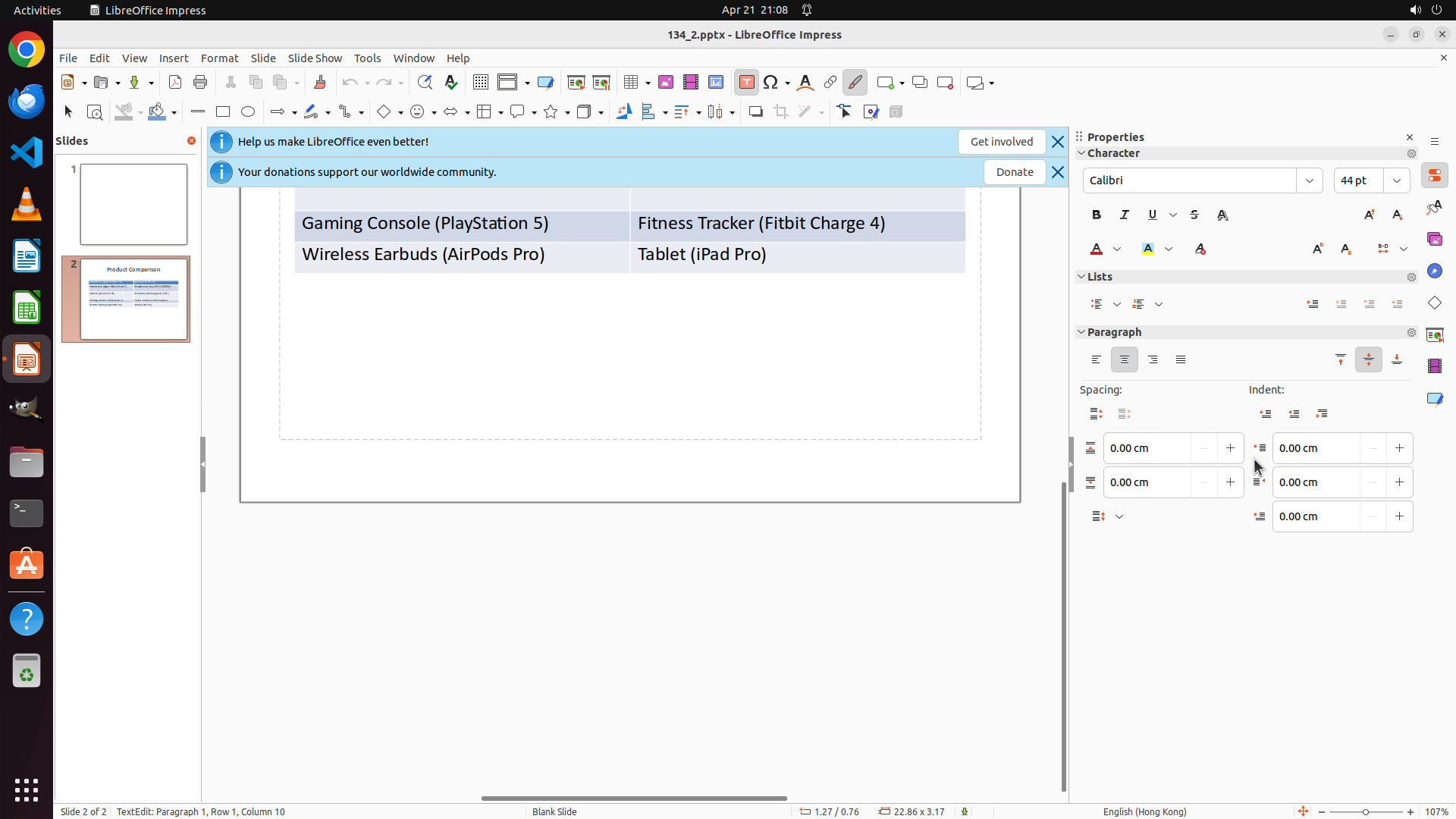Screen dimensions: 1456x819
Task: Enable right paragraph alignment
Action: pos(1153,360)
